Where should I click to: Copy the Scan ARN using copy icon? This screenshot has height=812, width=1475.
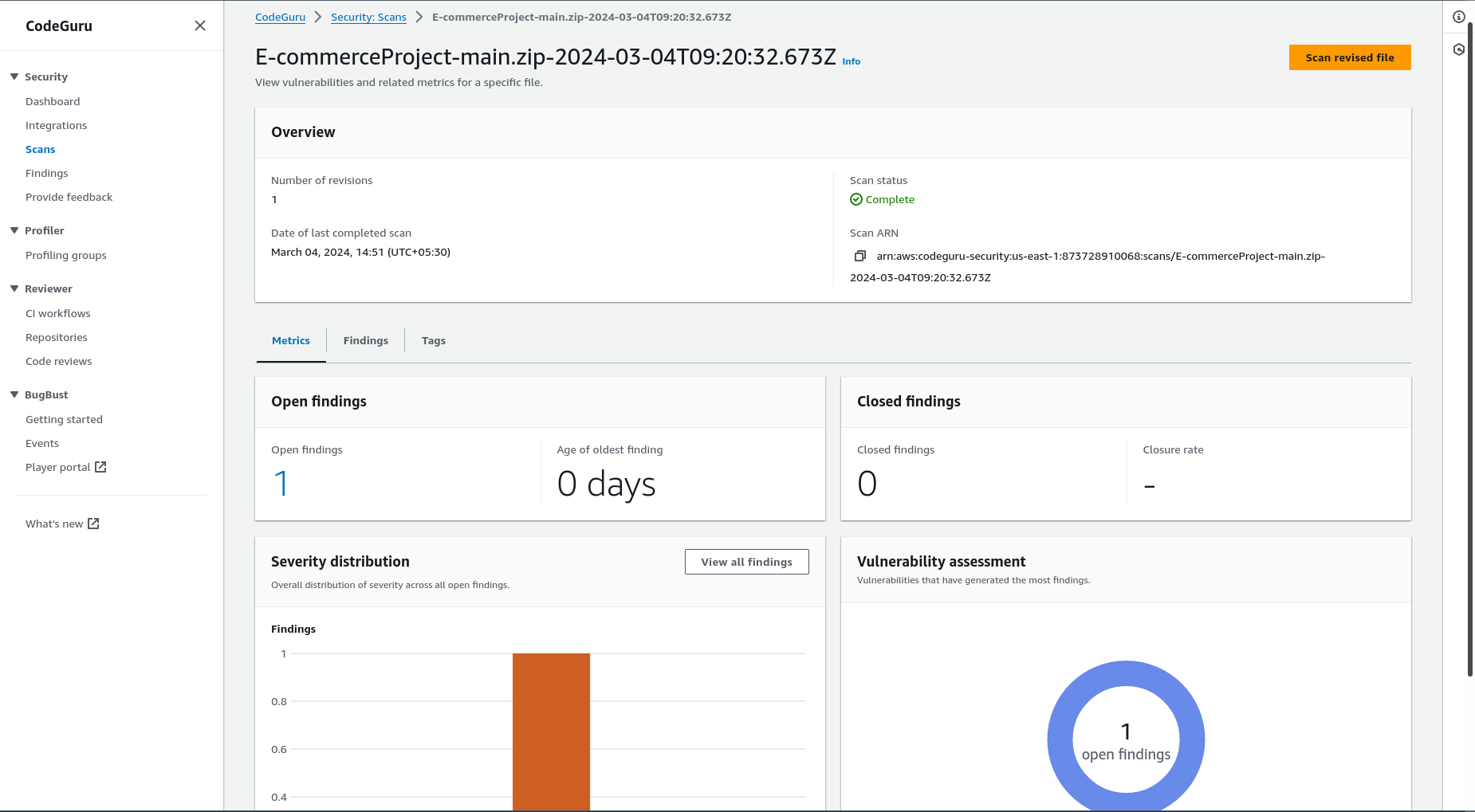[x=860, y=256]
